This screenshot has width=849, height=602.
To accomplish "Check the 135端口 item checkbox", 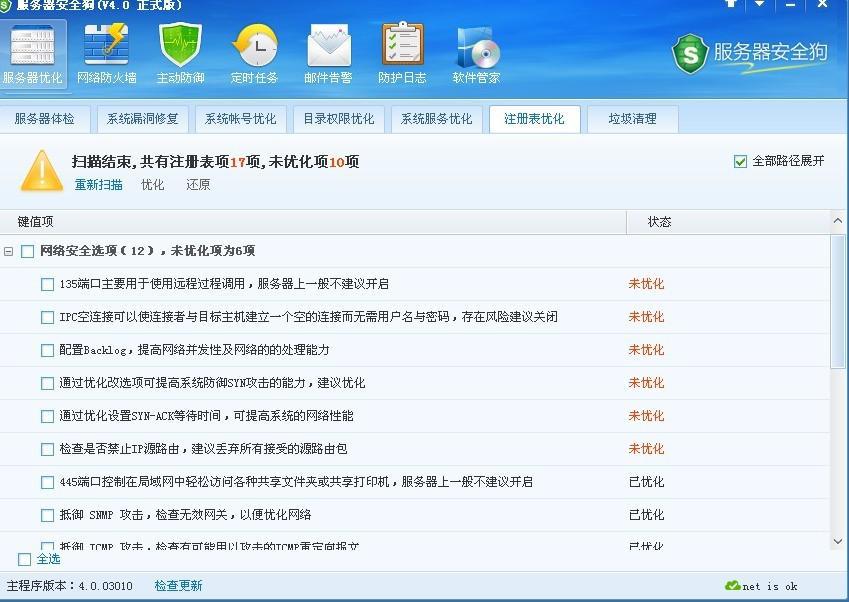I will click(47, 283).
